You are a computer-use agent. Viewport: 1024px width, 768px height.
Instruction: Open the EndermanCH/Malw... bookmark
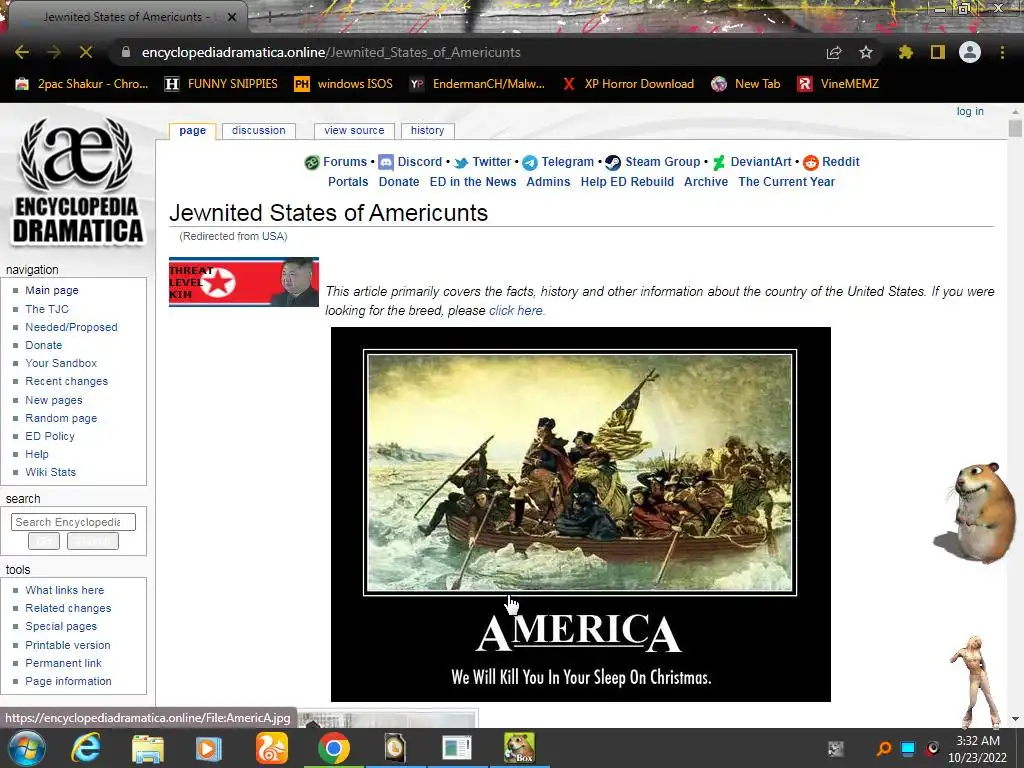[x=477, y=84]
